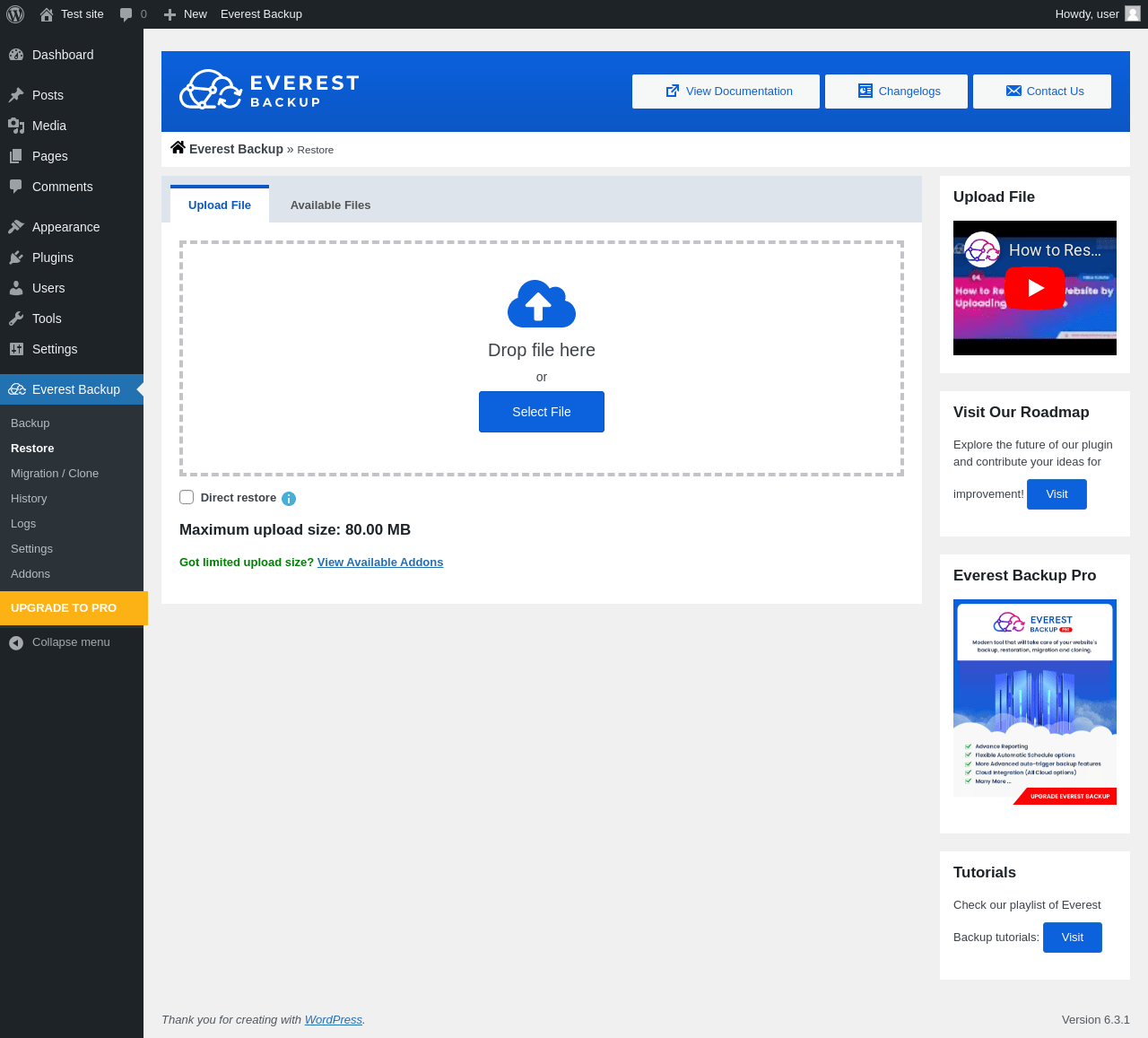
Task: Click the Posts pushpin icon
Action: coord(16,95)
